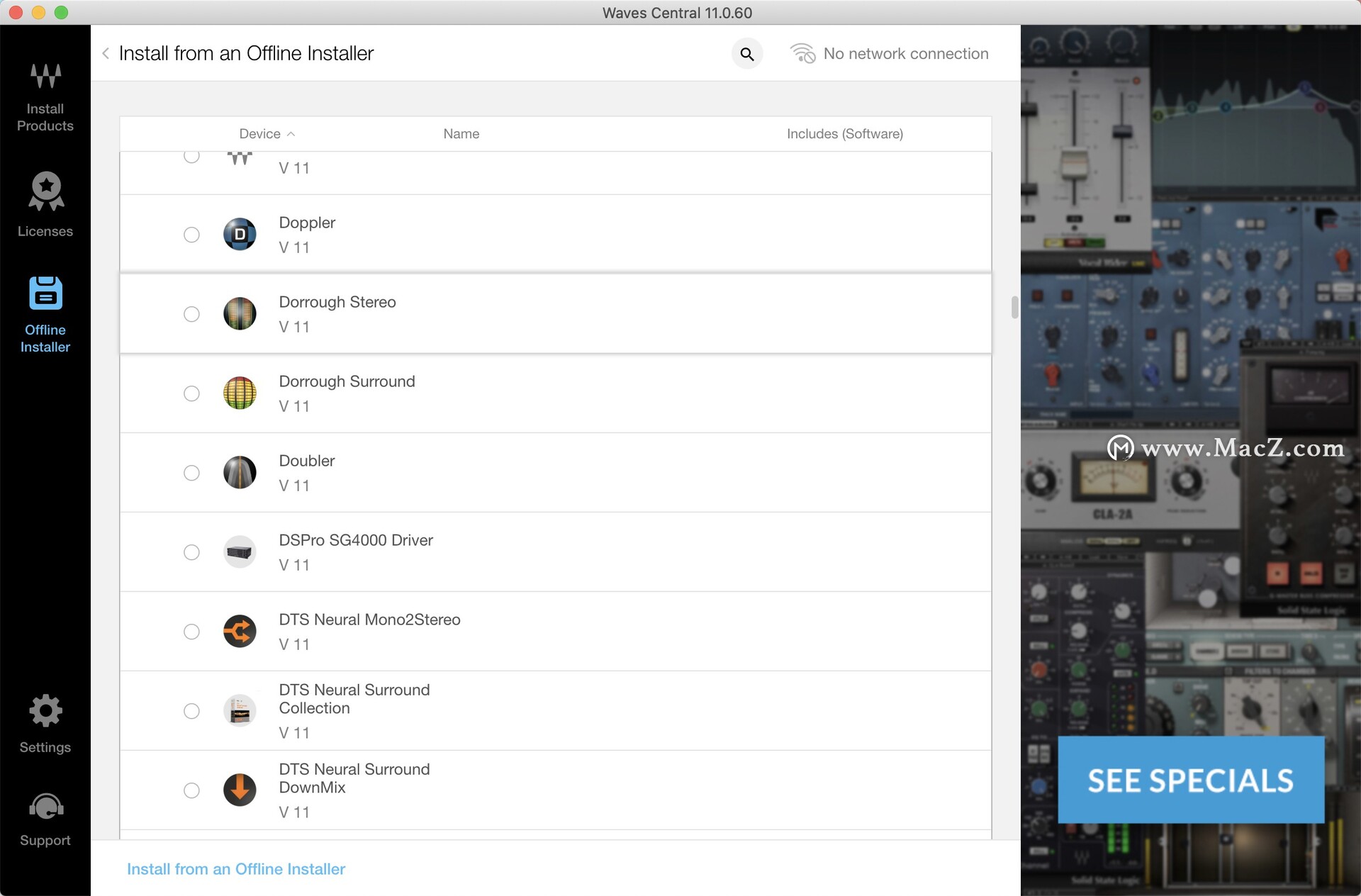Click the no network connection wifi icon
The width and height of the screenshot is (1361, 896).
pyautogui.click(x=803, y=54)
